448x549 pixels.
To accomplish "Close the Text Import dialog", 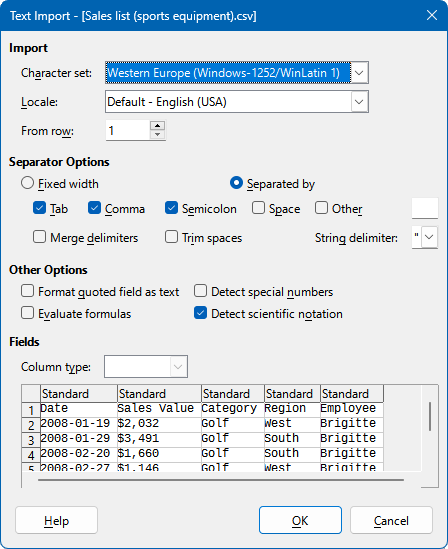I will (432, 15).
